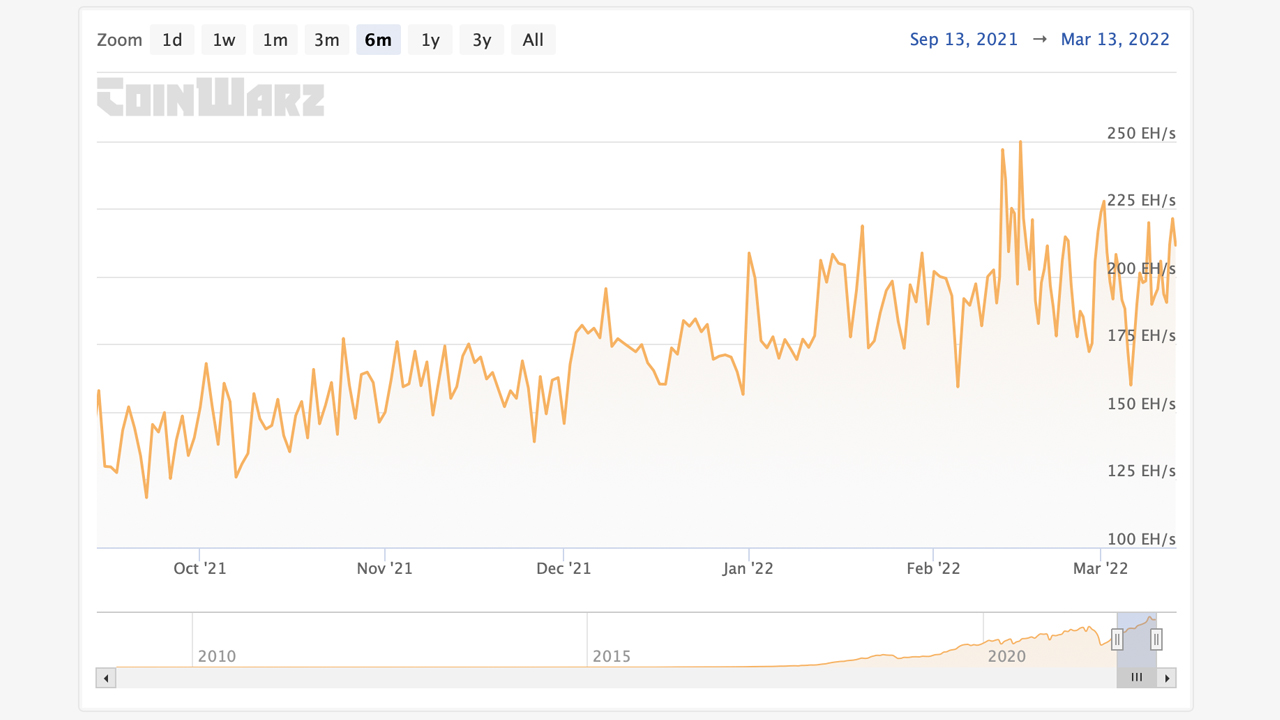Screen dimensions: 1280x720
Task: Click the navigator right scroll arrow
Action: pos(1167,678)
